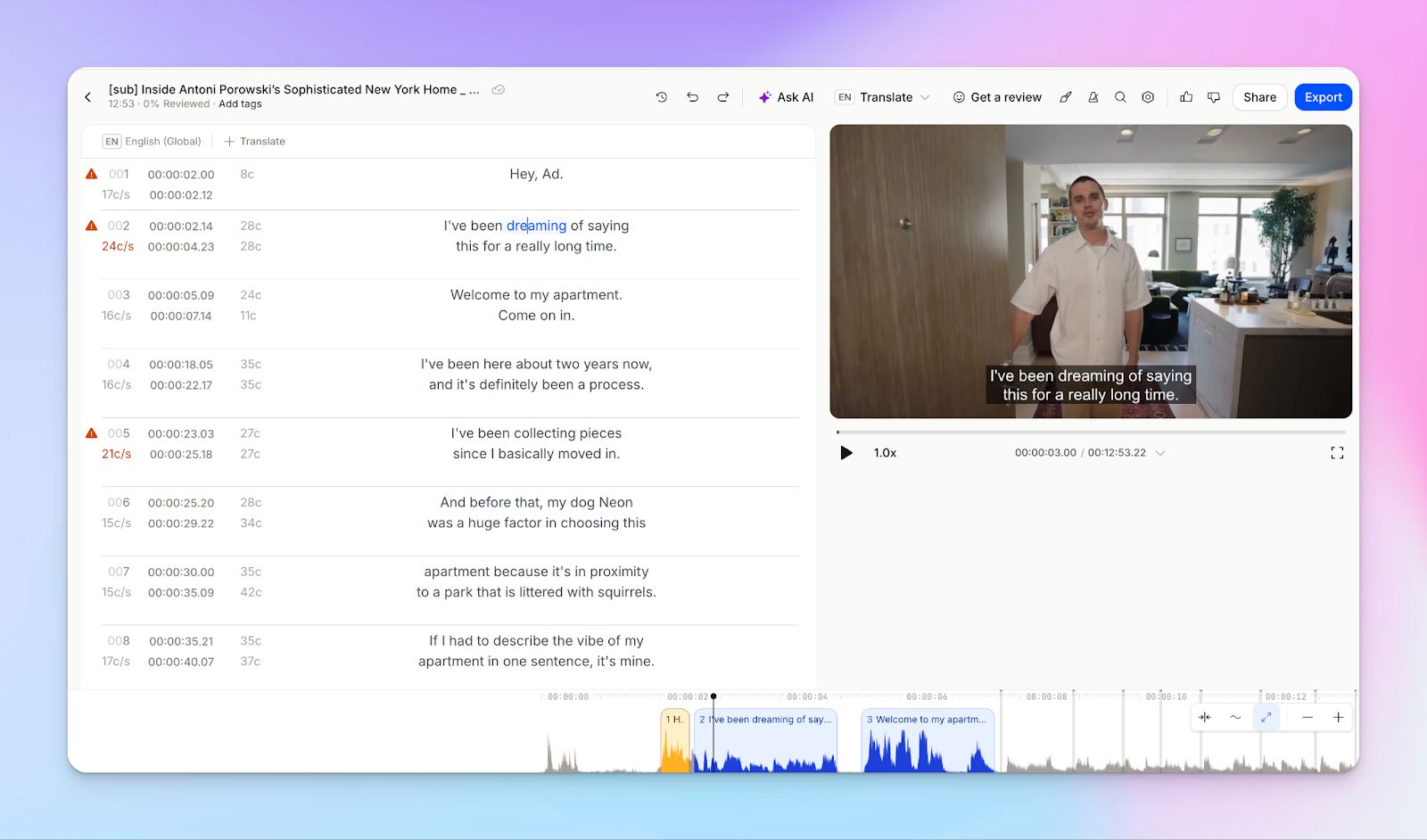Click the thumbs up icon
The height and width of the screenshot is (840, 1427).
(x=1186, y=97)
